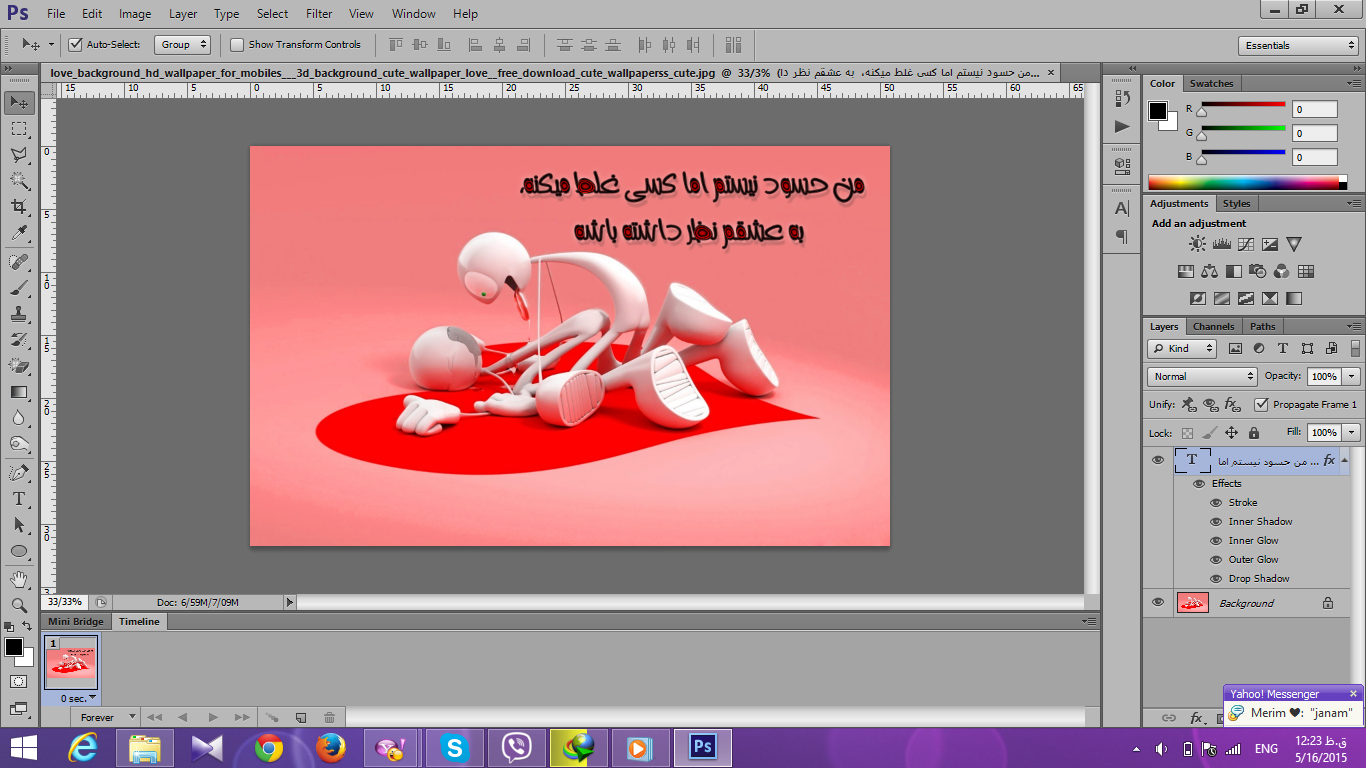Enable the Auto-Select checkbox
1366x768 pixels.
pos(75,44)
